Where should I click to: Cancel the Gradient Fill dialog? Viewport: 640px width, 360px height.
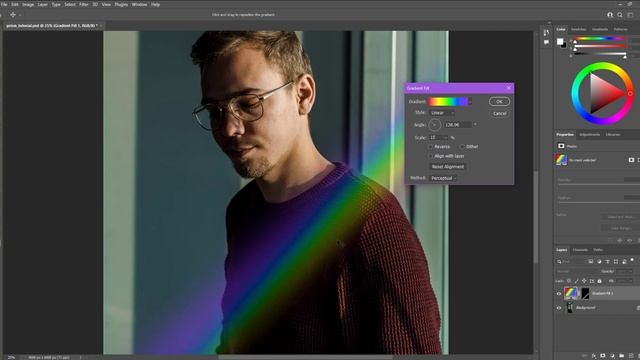(499, 113)
